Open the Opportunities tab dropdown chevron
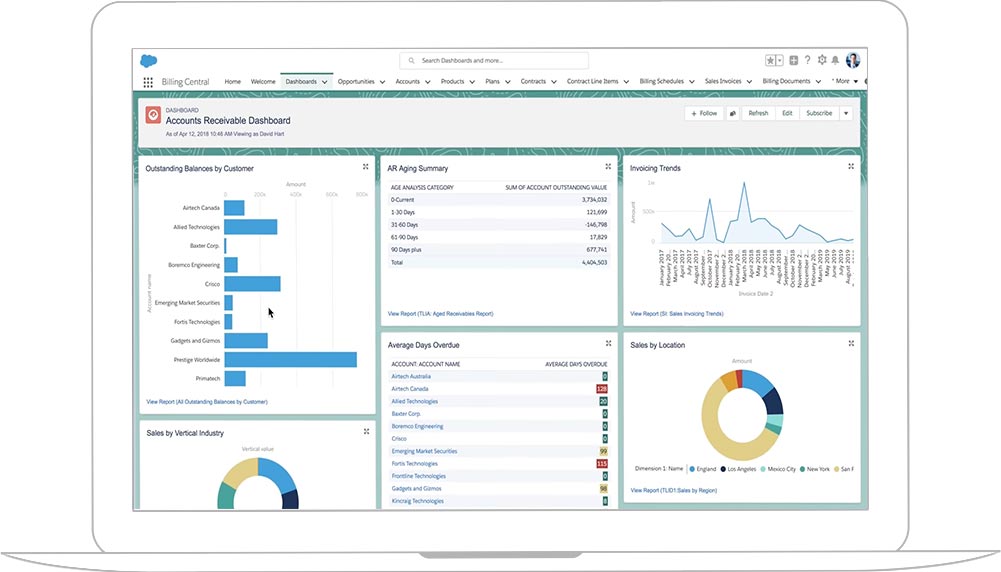Image resolution: width=1001 pixels, height=572 pixels. pyautogui.click(x=382, y=82)
